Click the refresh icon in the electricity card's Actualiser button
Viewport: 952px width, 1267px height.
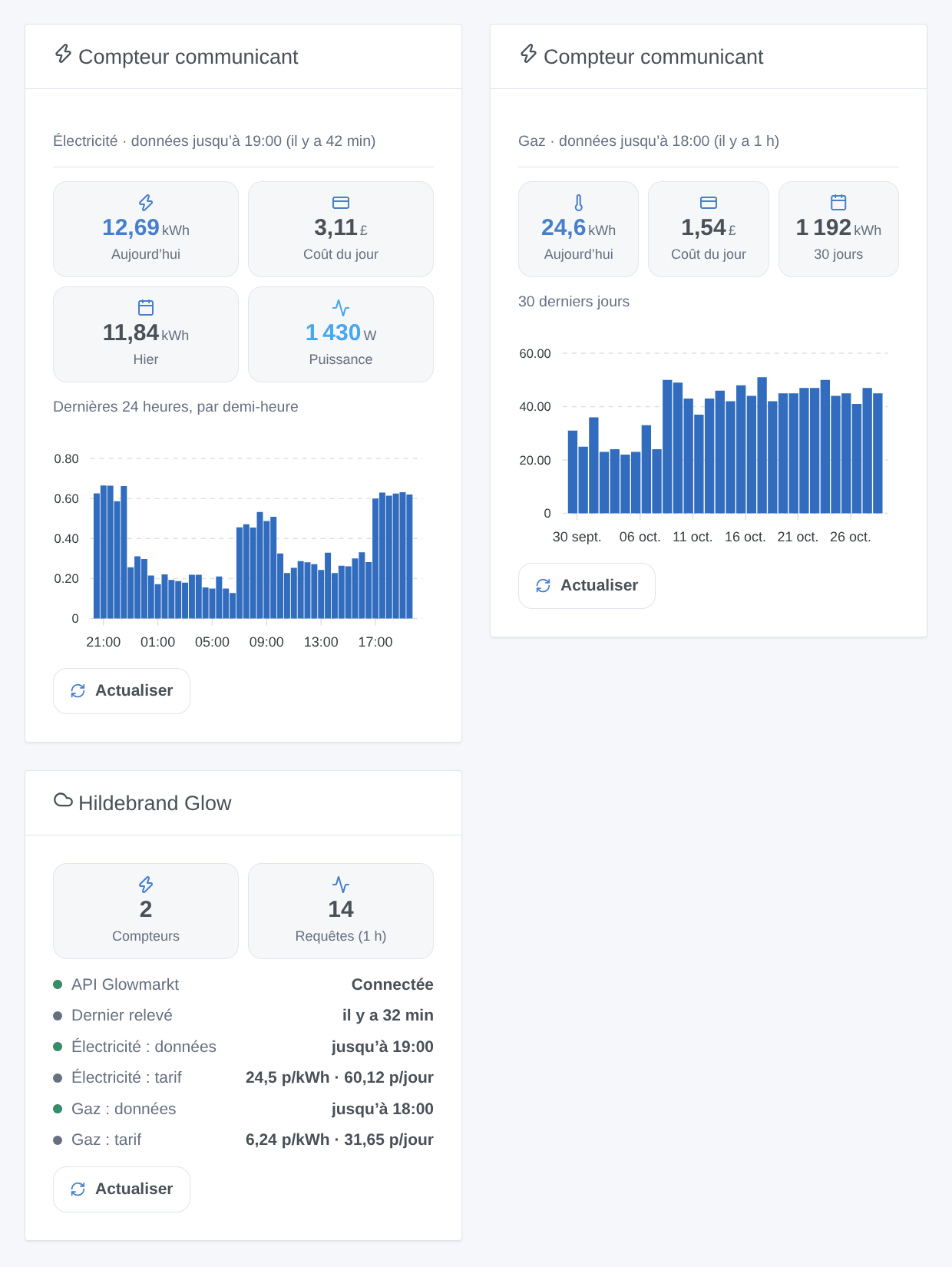point(78,691)
